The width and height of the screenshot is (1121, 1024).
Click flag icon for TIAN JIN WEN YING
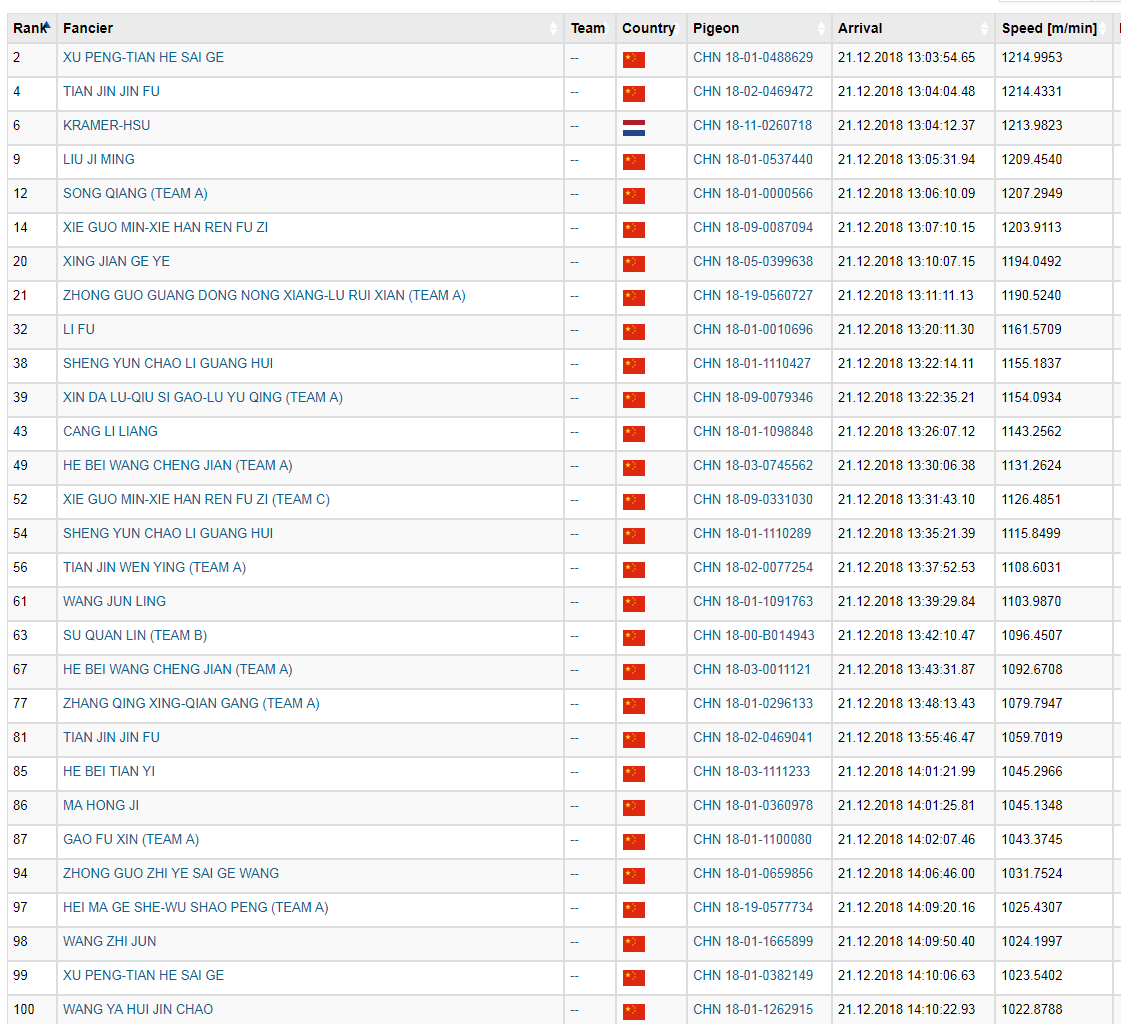(633, 569)
